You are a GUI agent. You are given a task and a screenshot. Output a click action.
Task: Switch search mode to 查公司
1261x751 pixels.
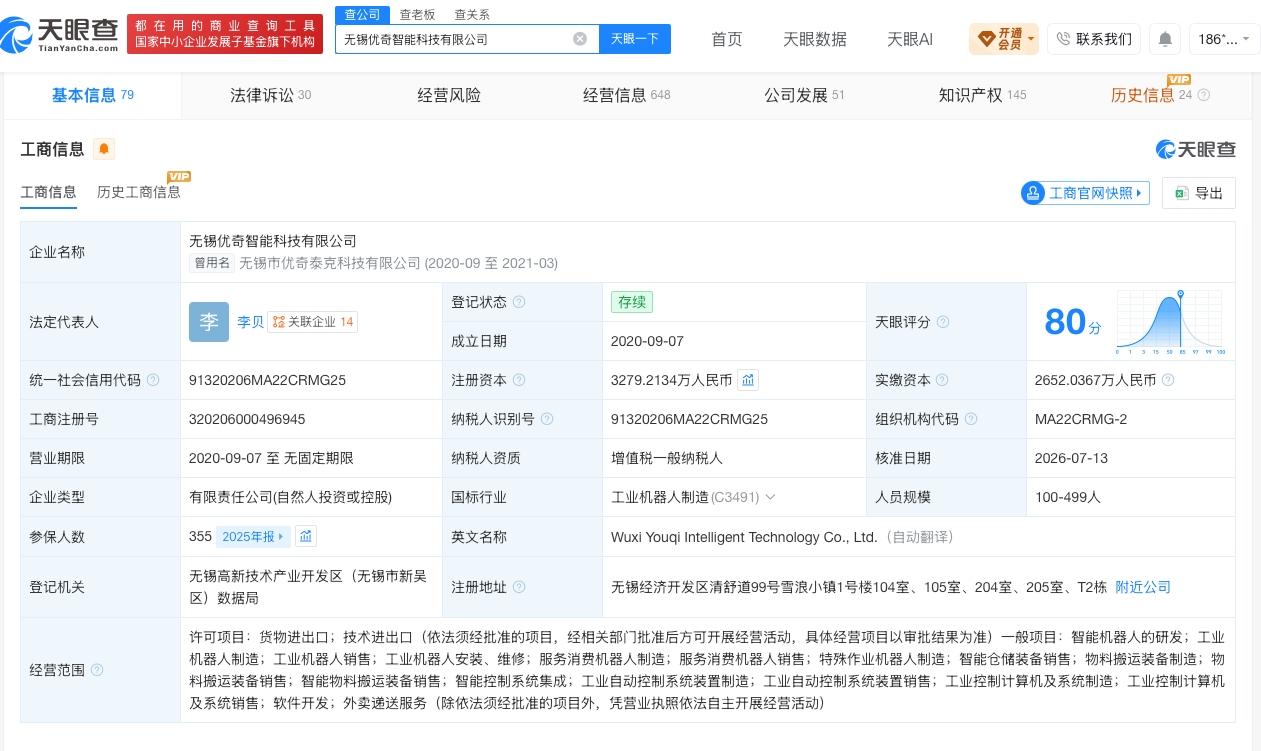pyautogui.click(x=362, y=14)
